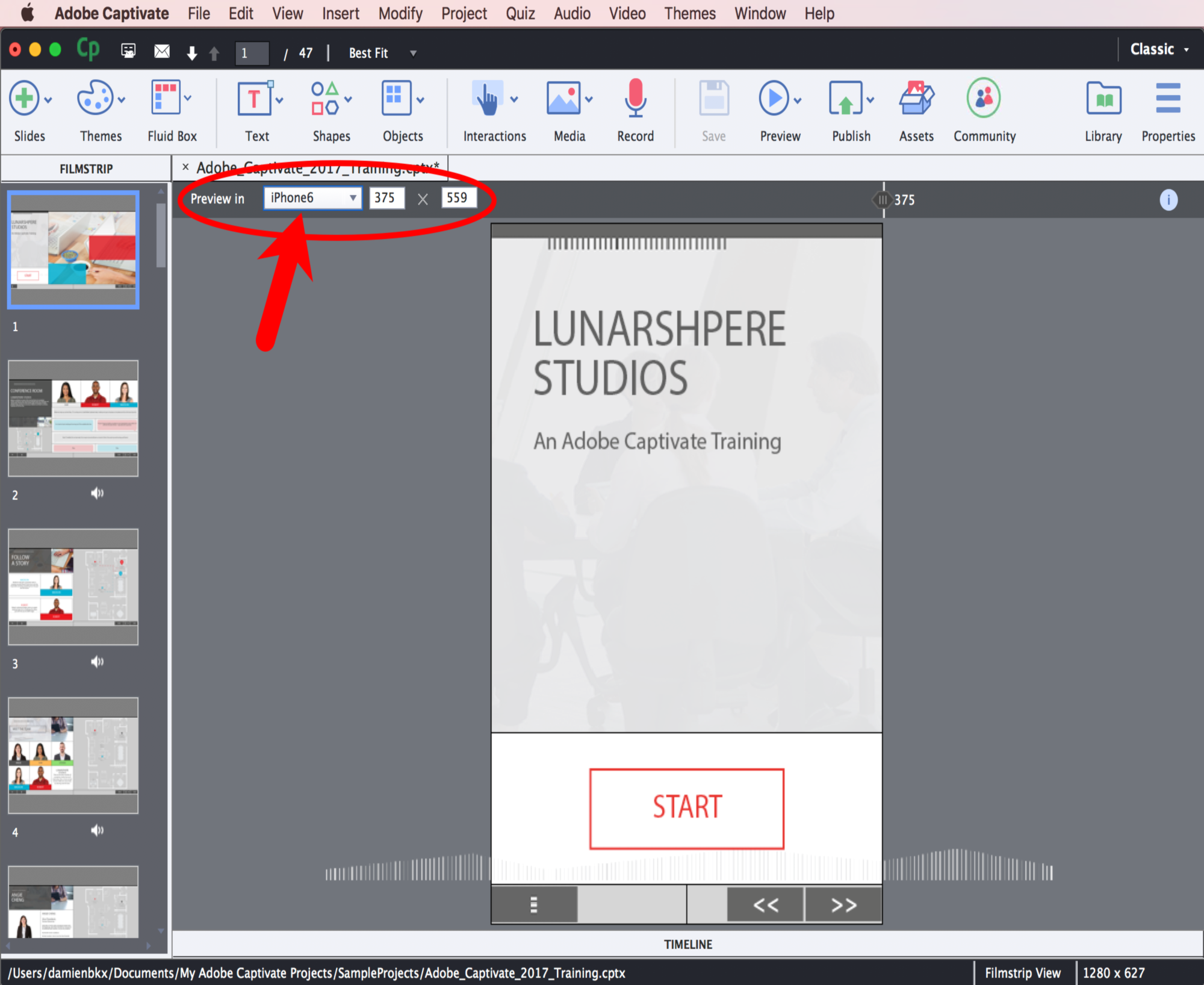Click the Save floppy disk icon
This screenshot has height=985, width=1204.
[x=714, y=98]
